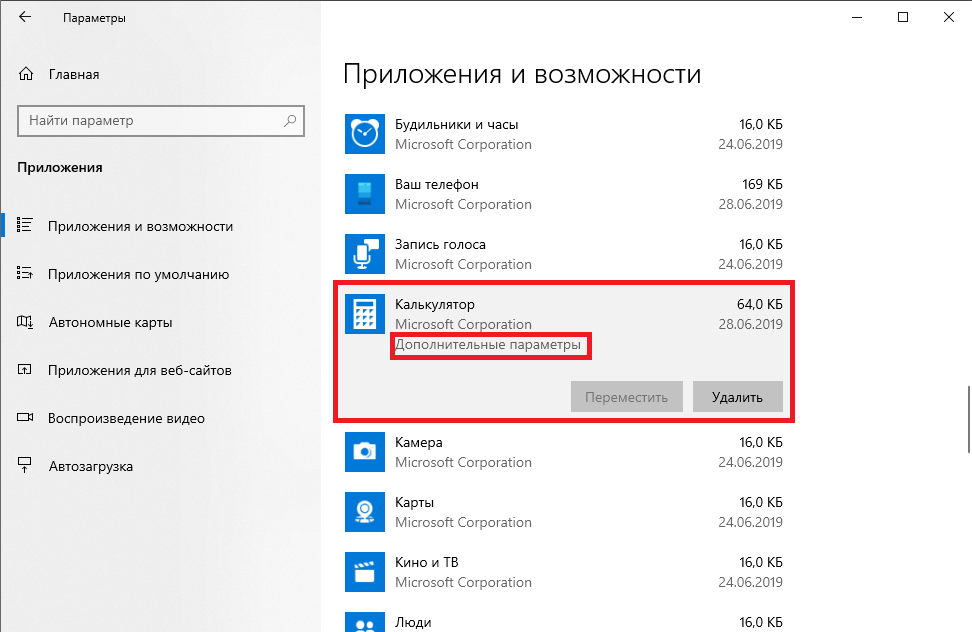This screenshot has width=972, height=632.
Task: Click the back arrow in Settings header
Action: click(25, 17)
